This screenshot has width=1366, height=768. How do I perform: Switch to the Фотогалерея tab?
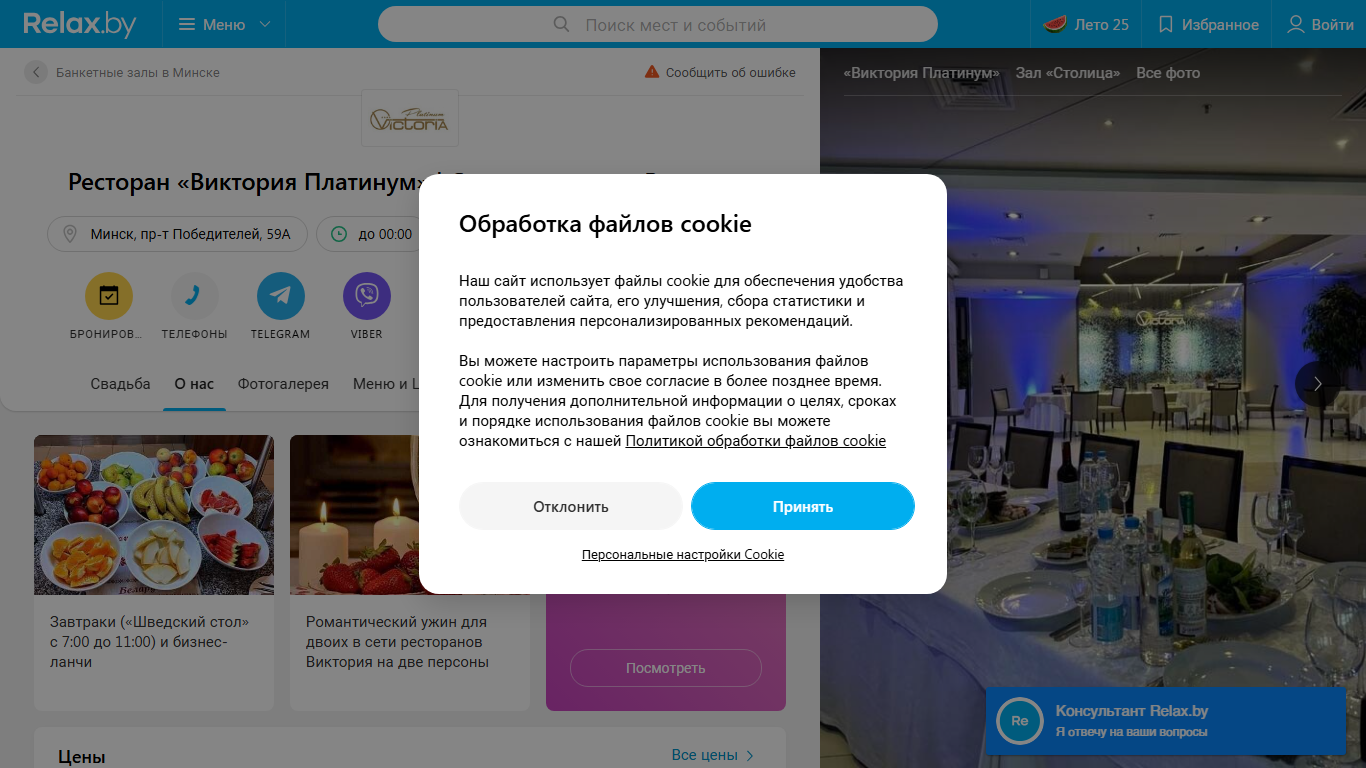283,383
